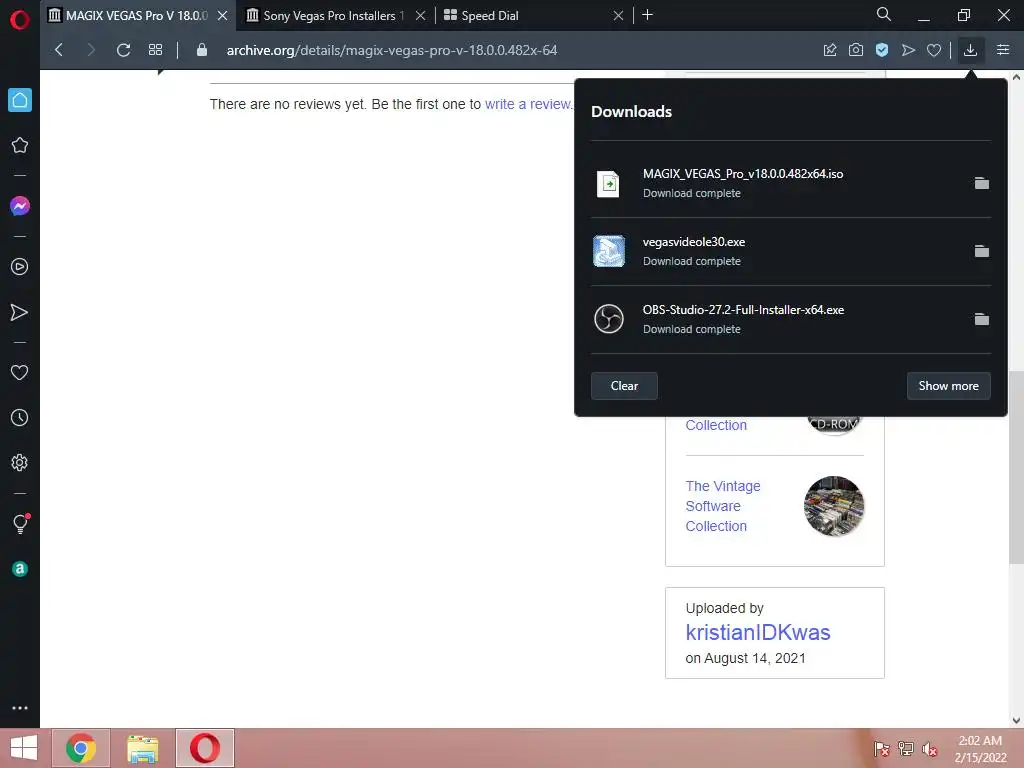Open the Windows Start button

click(x=24, y=748)
